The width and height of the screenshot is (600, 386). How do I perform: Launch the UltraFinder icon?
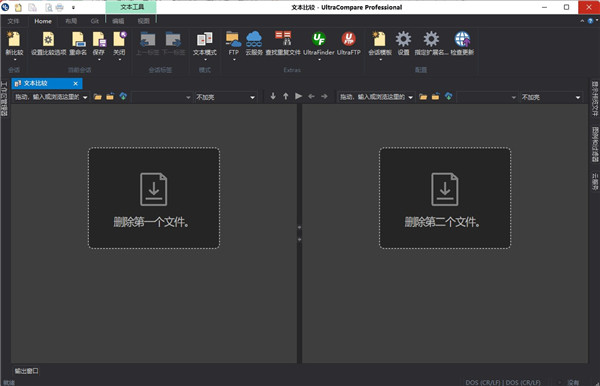click(319, 39)
